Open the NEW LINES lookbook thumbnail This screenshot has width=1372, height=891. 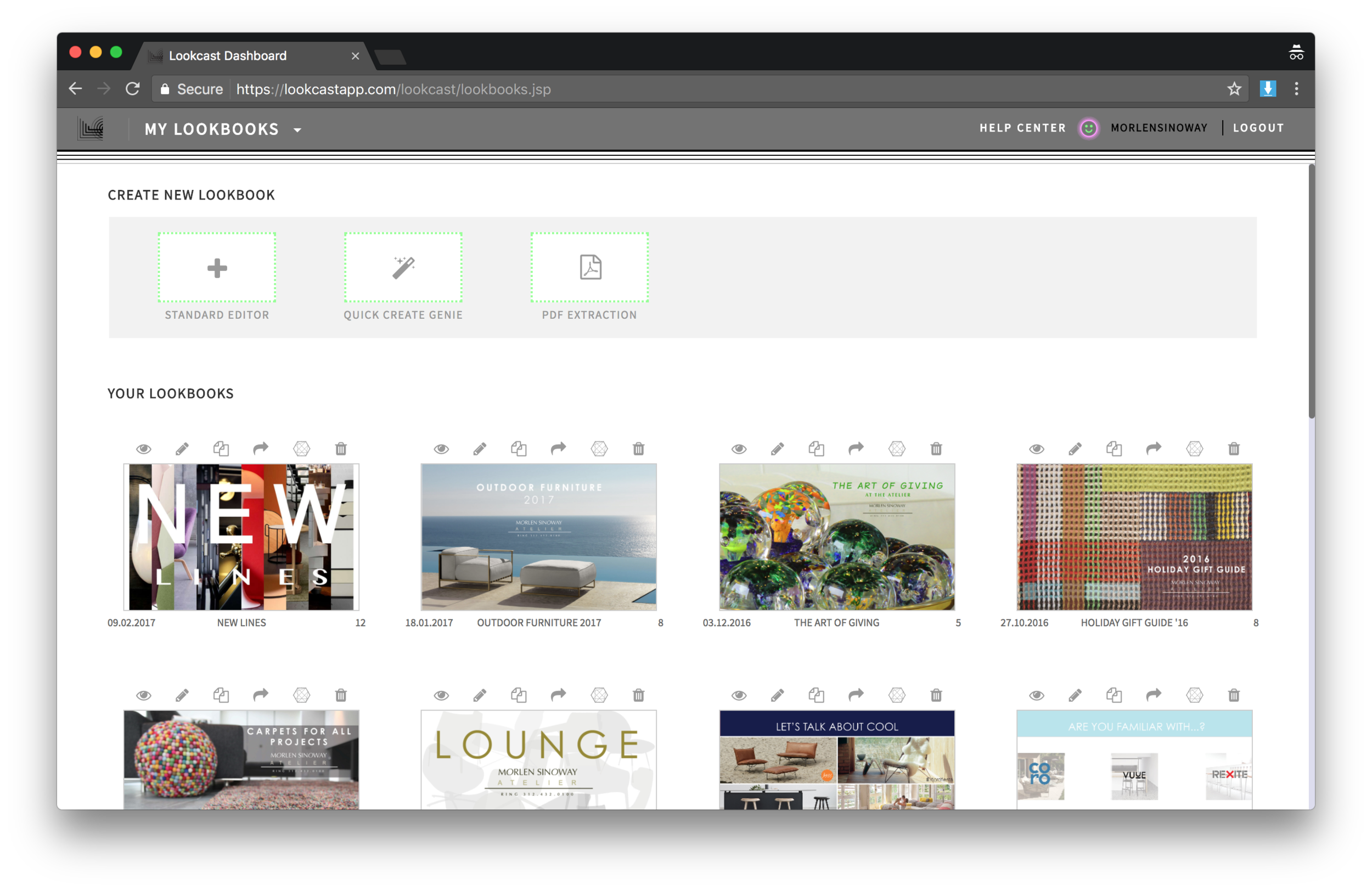click(x=241, y=537)
